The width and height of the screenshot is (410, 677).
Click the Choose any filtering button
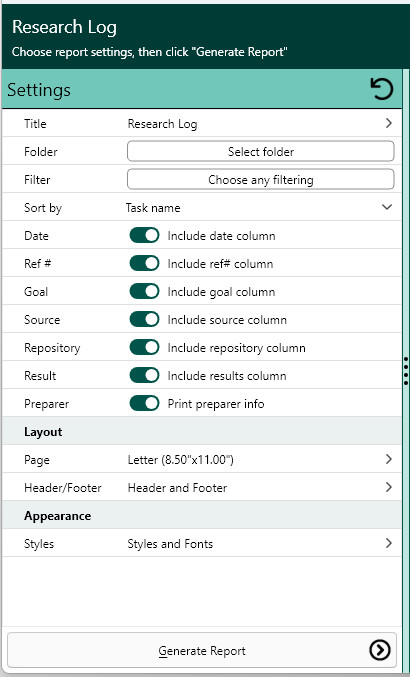click(x=261, y=180)
